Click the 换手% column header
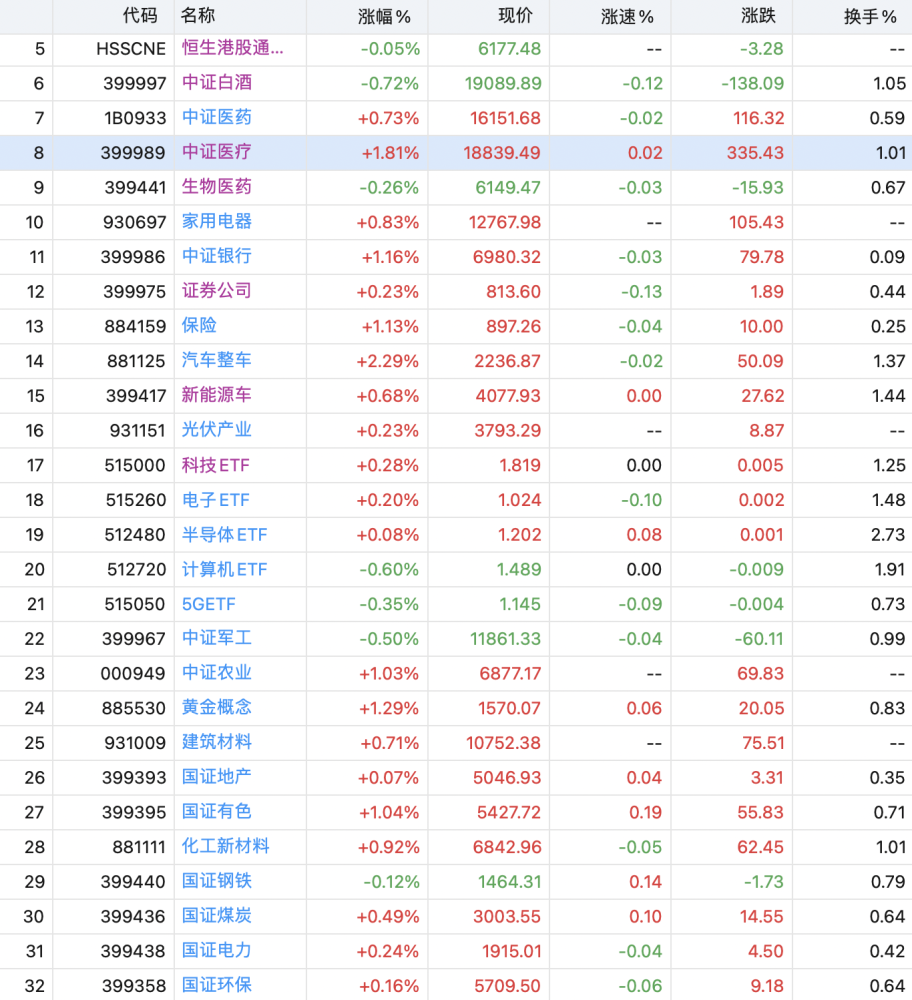This screenshot has width=912, height=1000. click(870, 17)
